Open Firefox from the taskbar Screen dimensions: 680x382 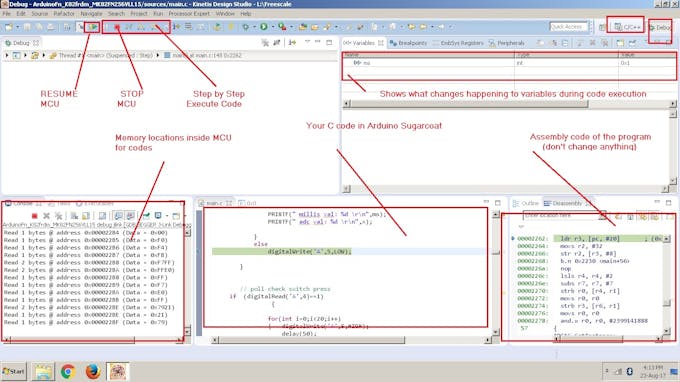pos(92,372)
